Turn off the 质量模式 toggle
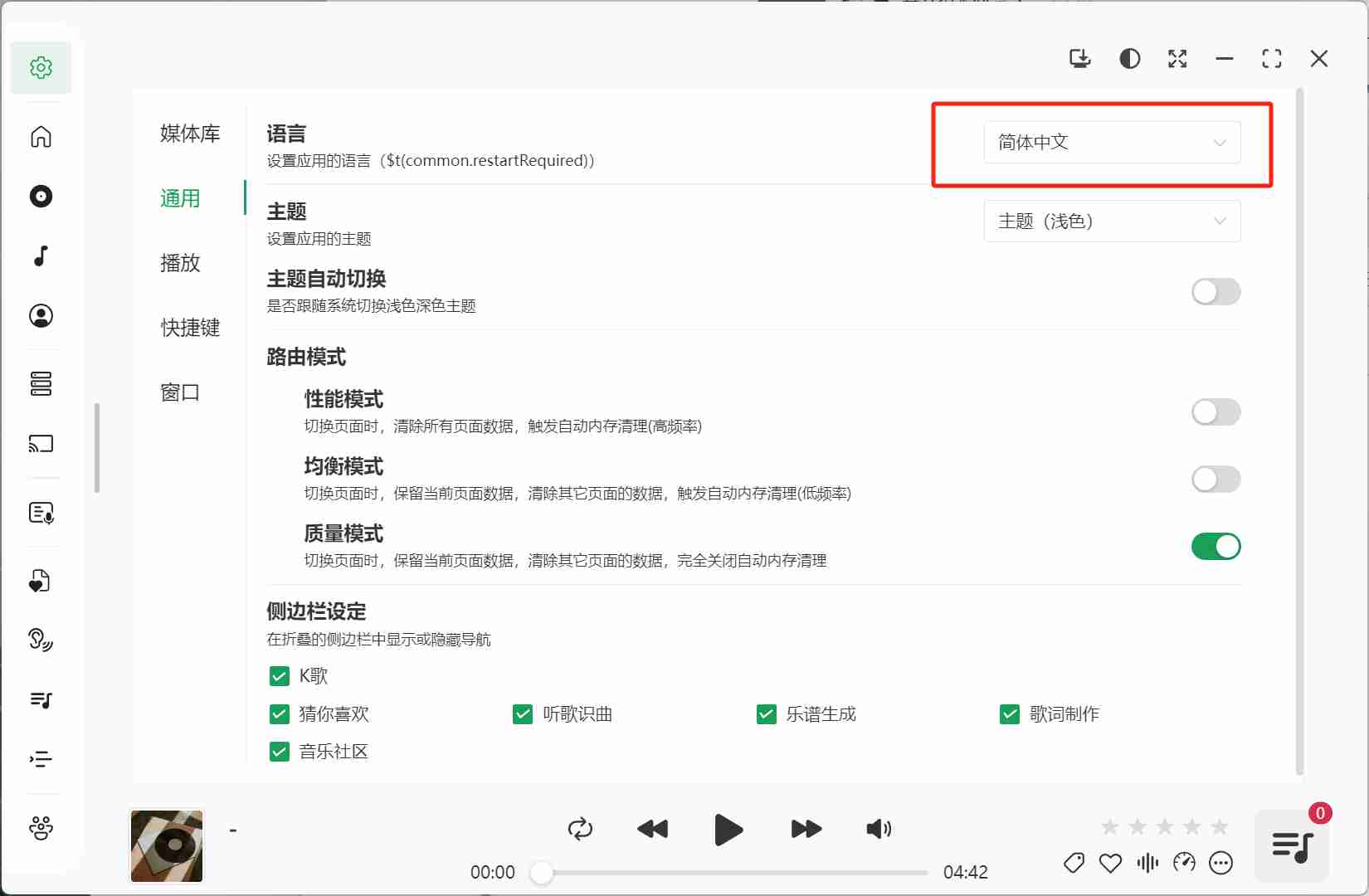Screen dimensions: 1369x896 click(x=1216, y=547)
